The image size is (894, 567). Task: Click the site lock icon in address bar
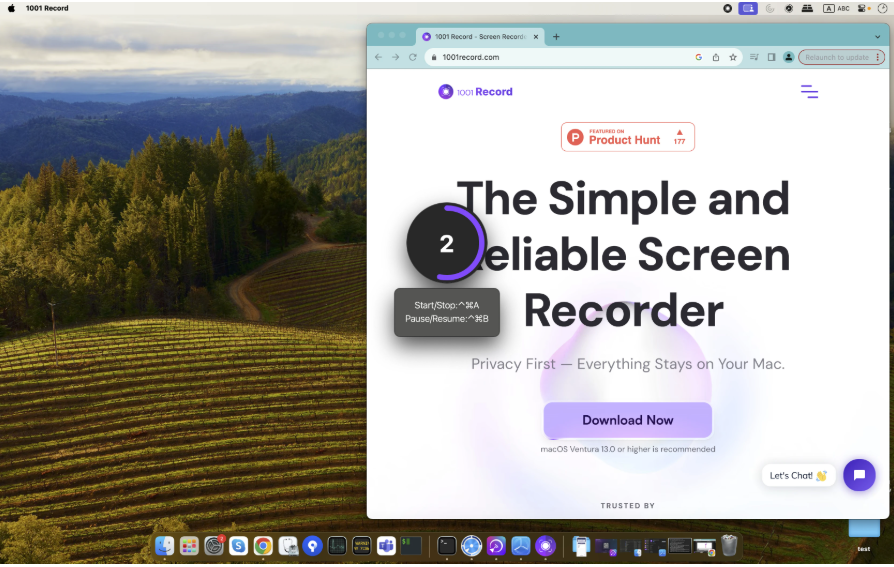click(x=434, y=57)
